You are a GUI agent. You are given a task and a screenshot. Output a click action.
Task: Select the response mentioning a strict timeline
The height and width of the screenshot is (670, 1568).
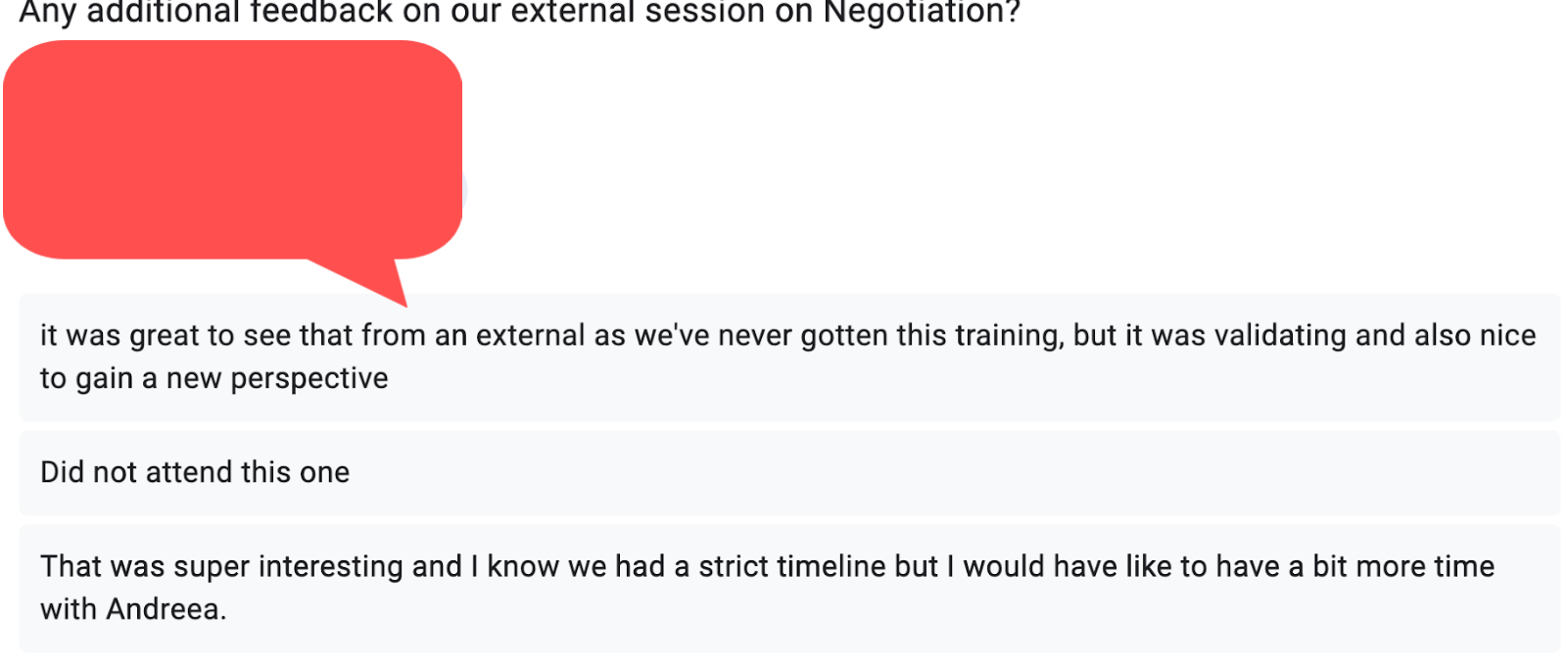click(x=788, y=588)
